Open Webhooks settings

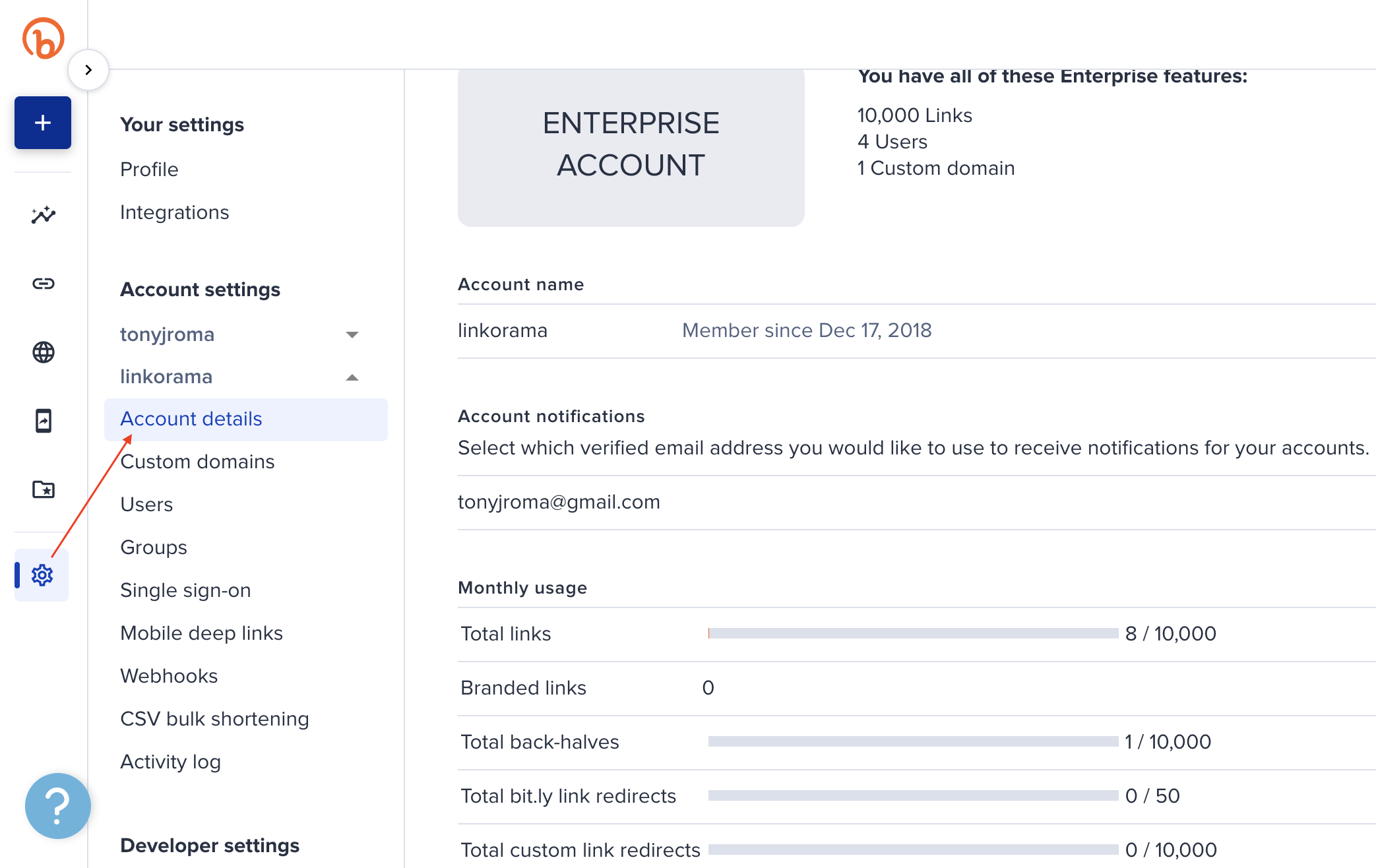[x=169, y=676]
